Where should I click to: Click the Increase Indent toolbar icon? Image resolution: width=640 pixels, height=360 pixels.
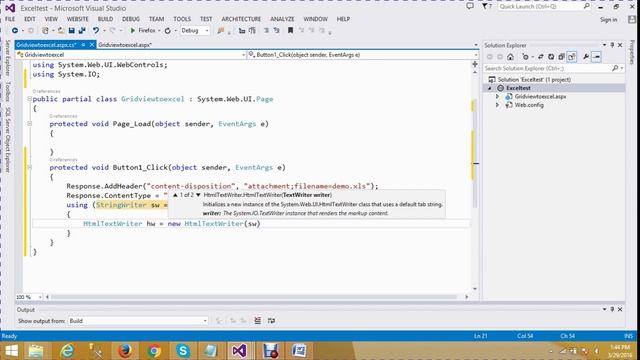(252, 31)
